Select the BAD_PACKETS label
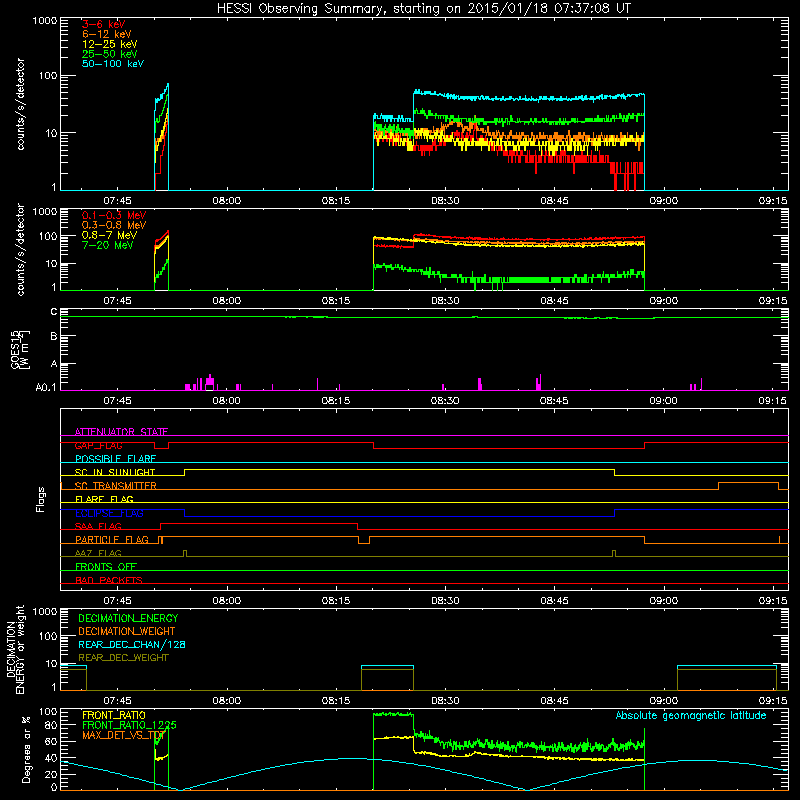 coord(109,580)
